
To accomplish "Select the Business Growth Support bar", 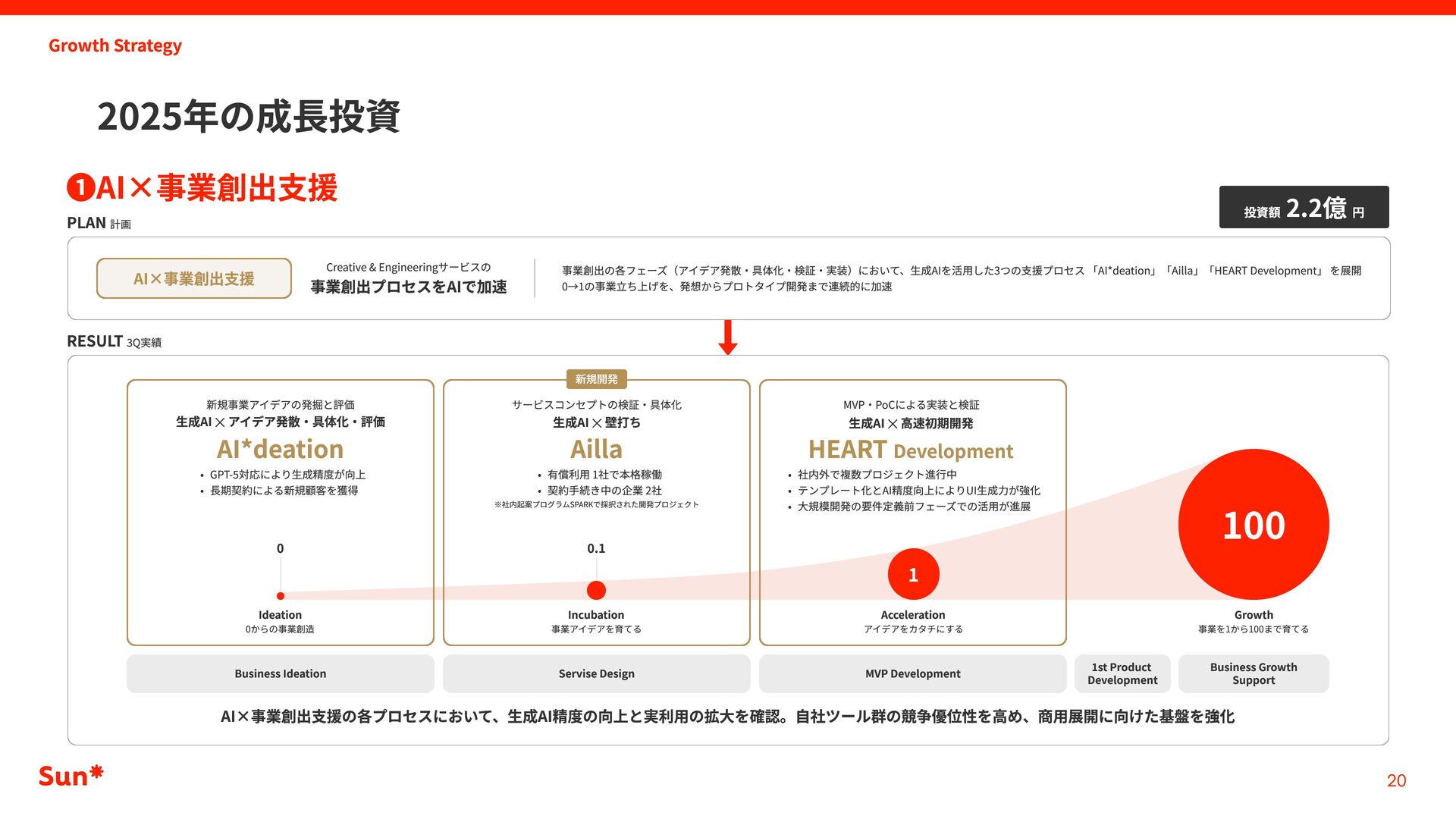I will pos(1254,673).
